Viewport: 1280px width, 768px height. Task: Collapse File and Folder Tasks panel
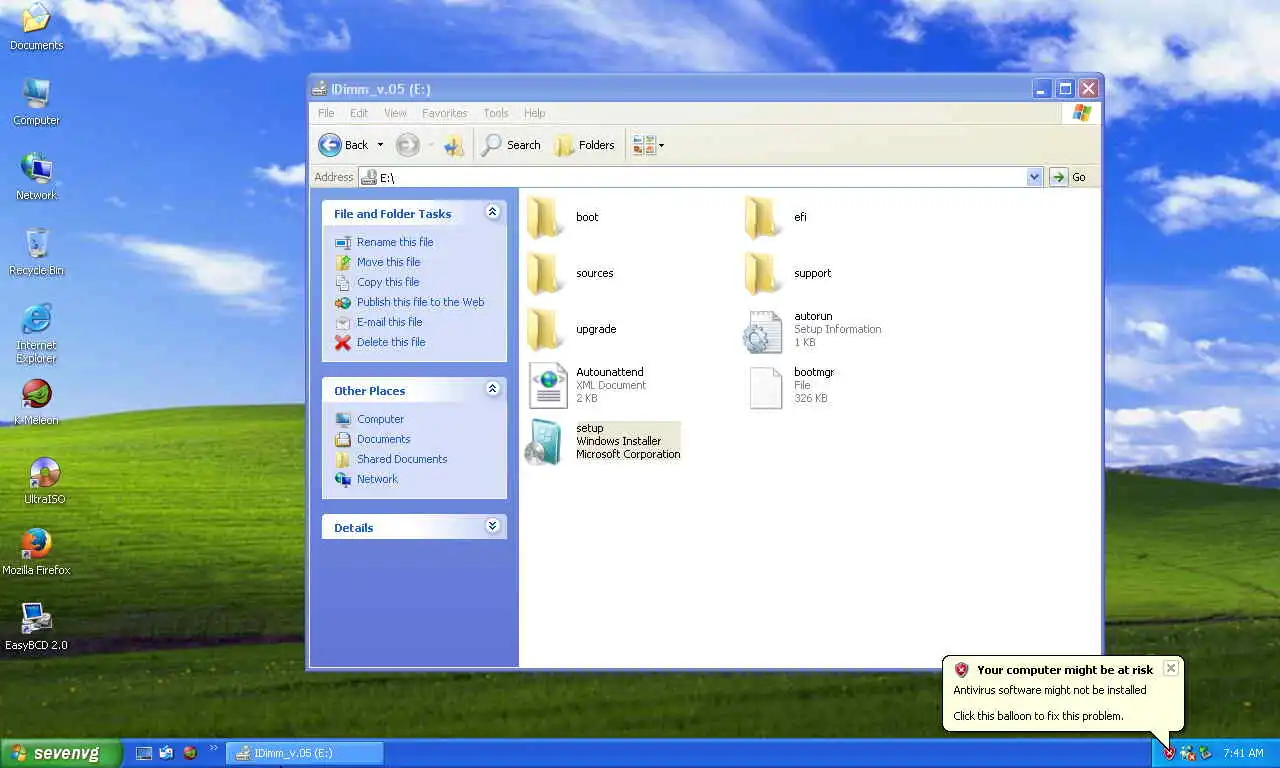coord(492,212)
